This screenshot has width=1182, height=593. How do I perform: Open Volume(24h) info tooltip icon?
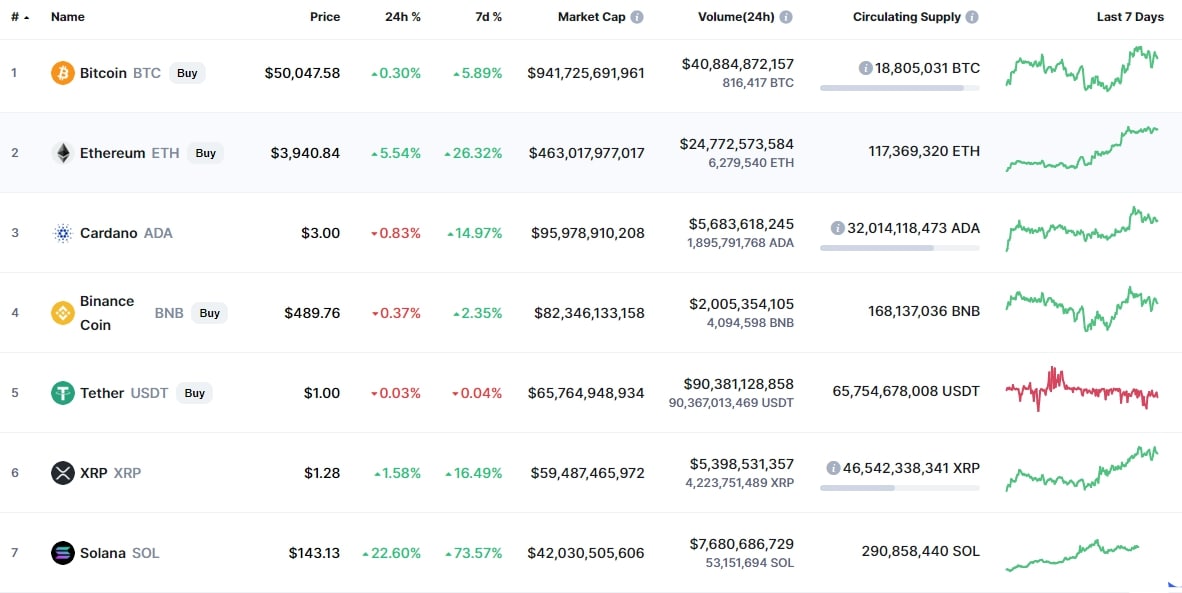(x=786, y=17)
